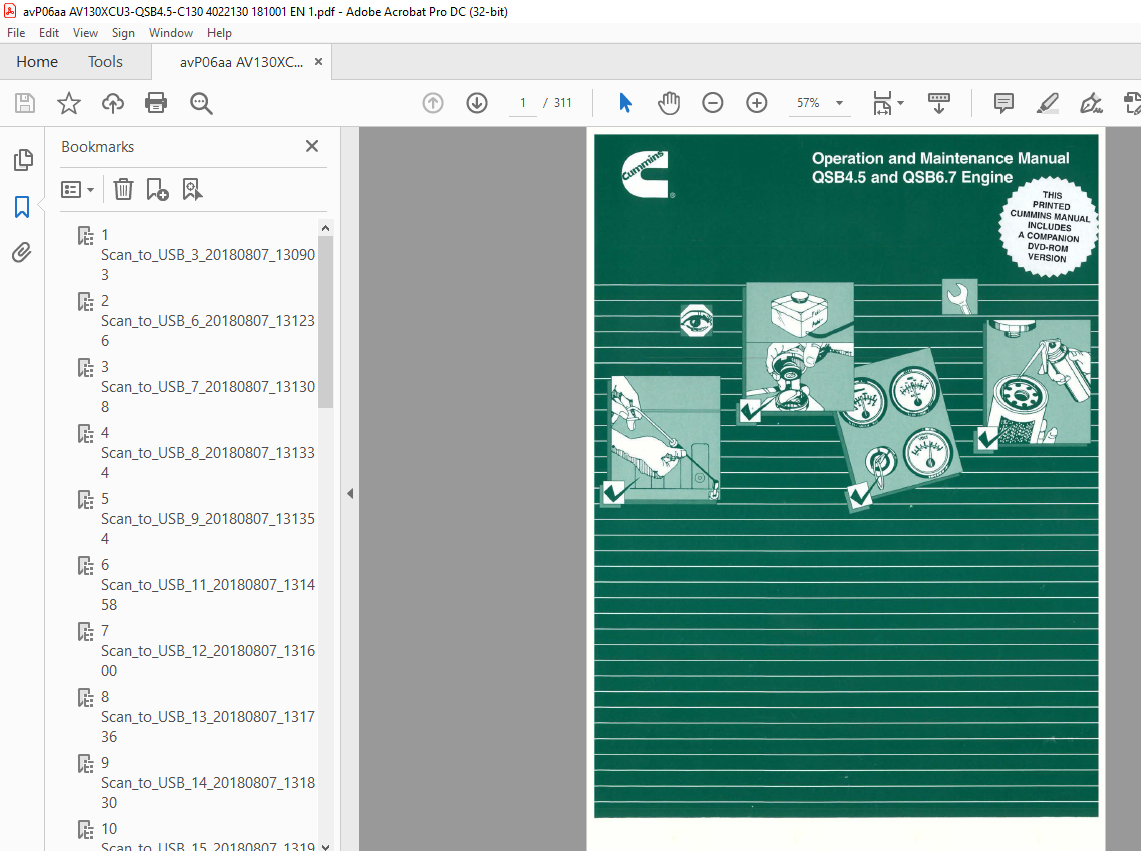Click the Save file icon
The width and height of the screenshot is (1141, 851).
[x=25, y=103]
